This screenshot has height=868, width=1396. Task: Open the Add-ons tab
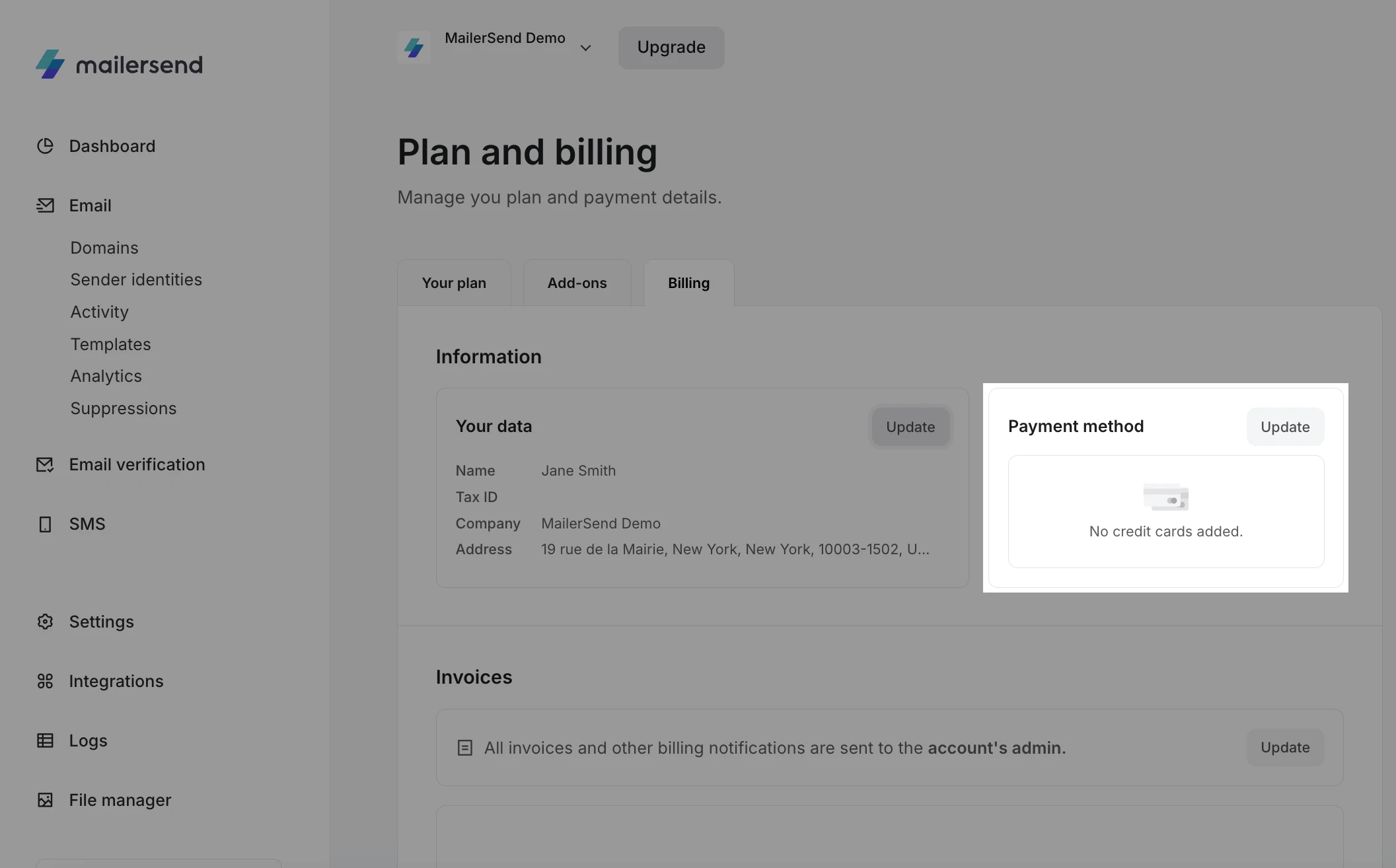577,283
